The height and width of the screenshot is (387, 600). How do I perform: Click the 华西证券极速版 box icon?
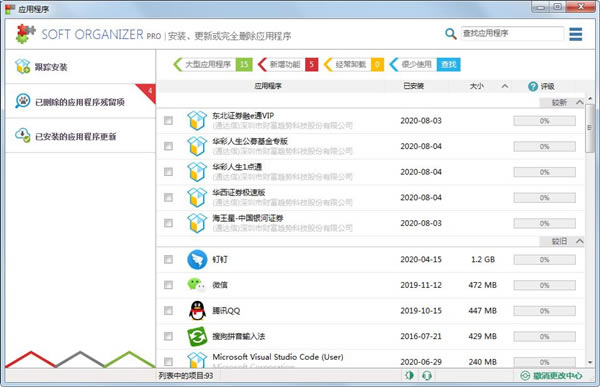(x=197, y=198)
